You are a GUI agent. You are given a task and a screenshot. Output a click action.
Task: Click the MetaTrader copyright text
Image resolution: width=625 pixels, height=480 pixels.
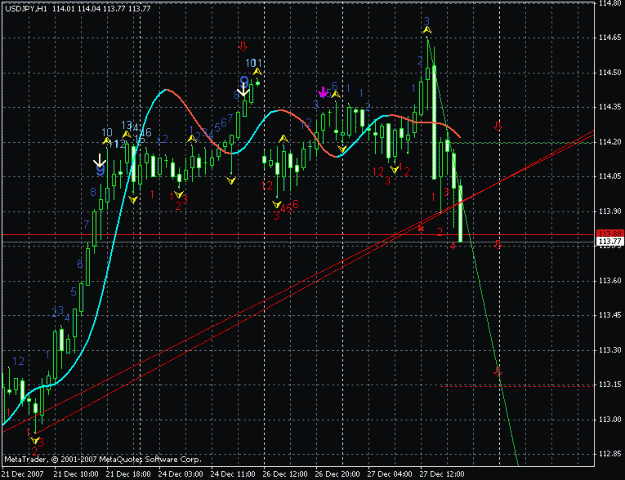(103, 460)
